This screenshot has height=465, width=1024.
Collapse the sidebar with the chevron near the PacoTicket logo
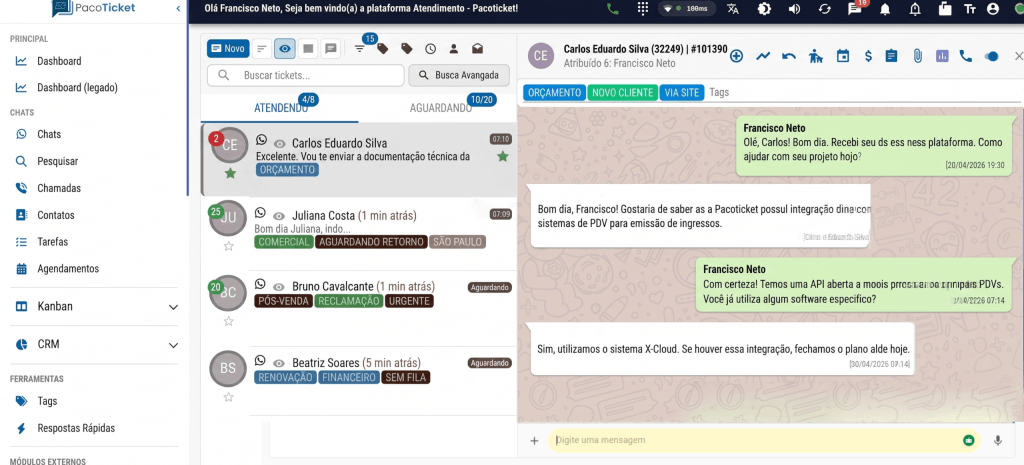pyautogui.click(x=178, y=8)
